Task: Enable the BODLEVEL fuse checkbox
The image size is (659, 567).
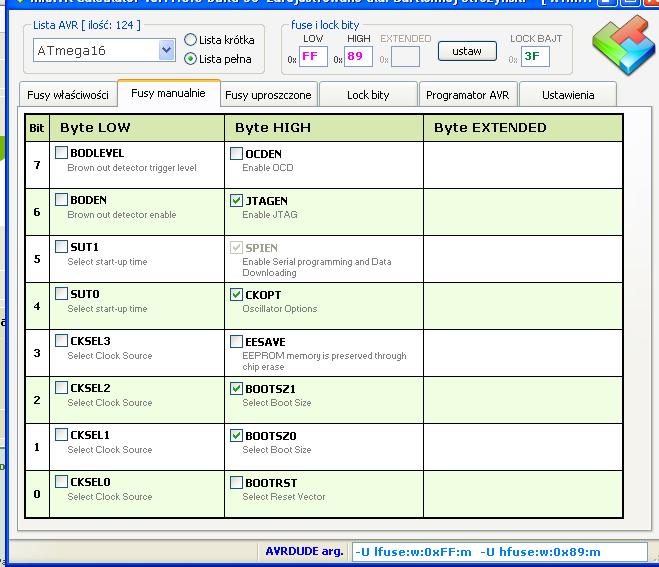Action: 62,153
